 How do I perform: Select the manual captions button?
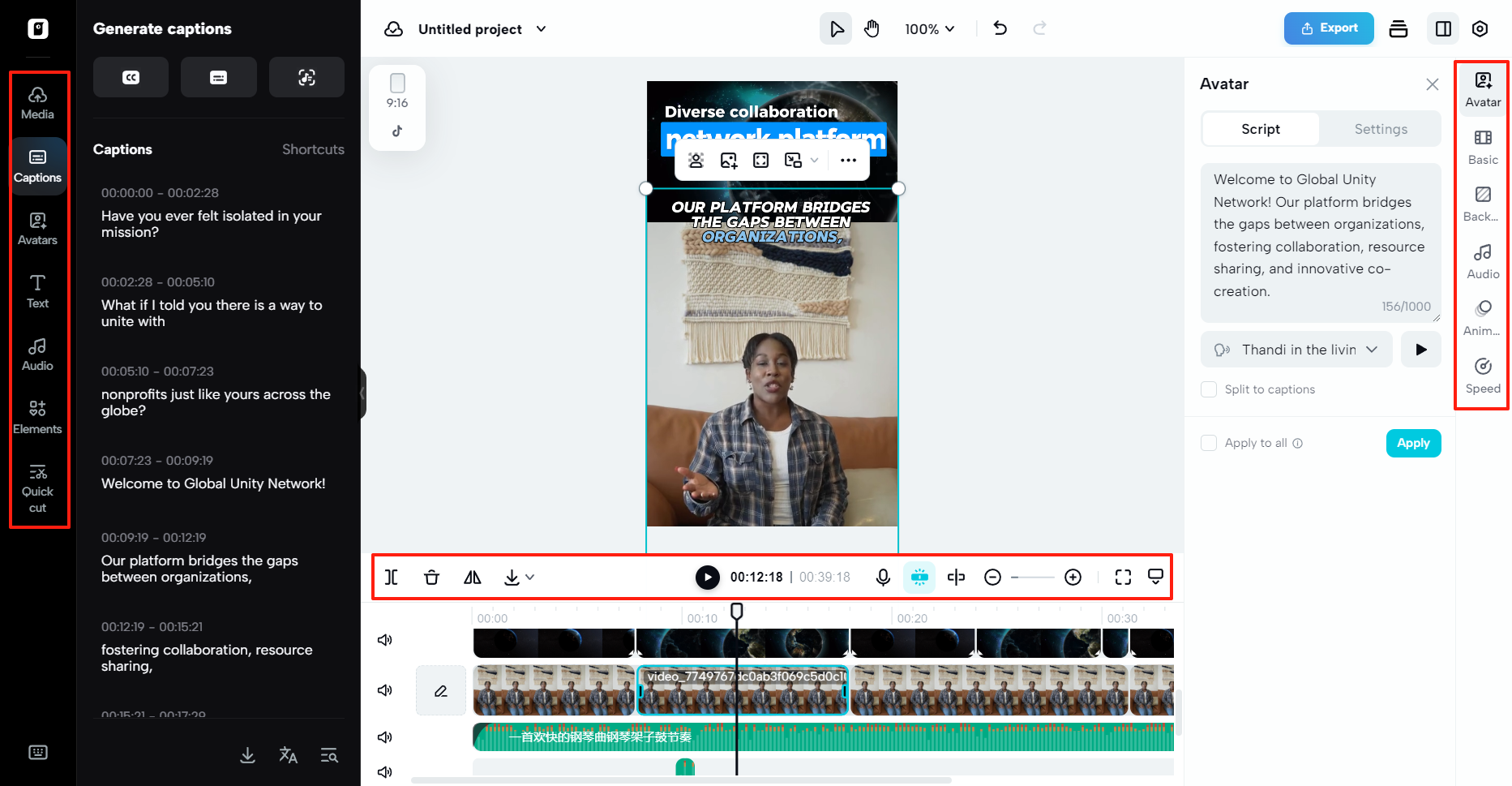218,77
